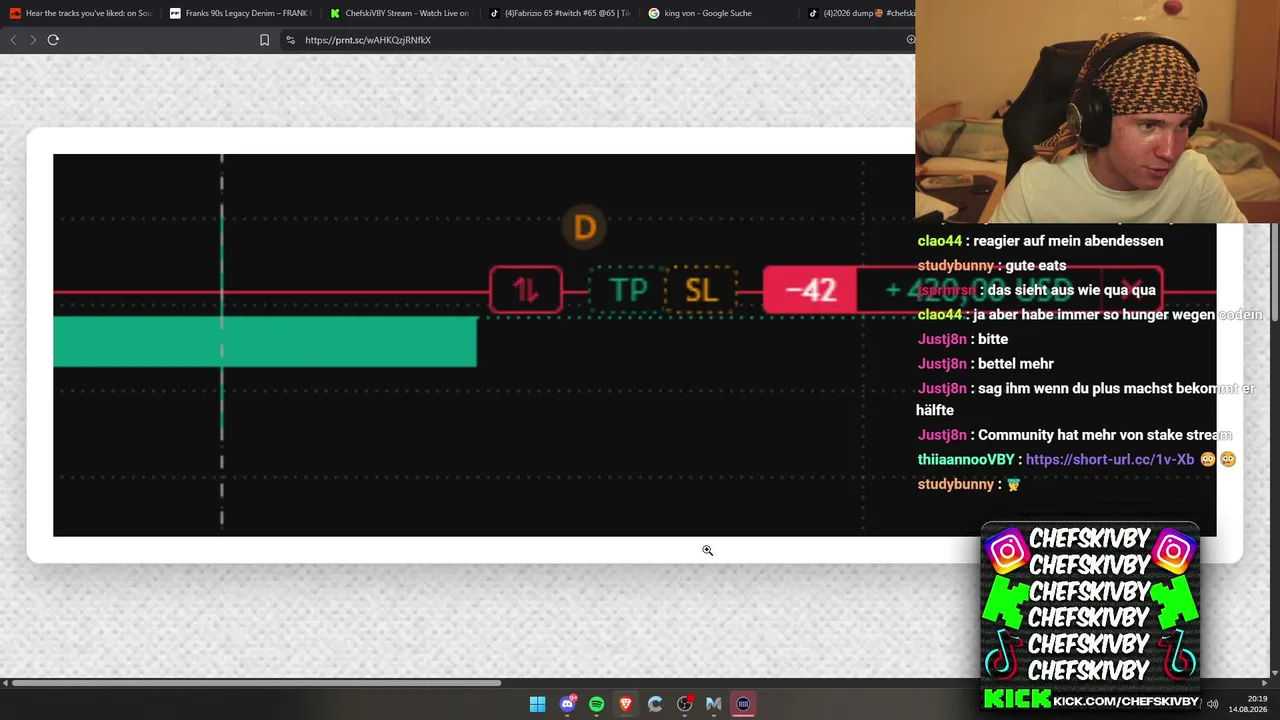This screenshot has height=720, width=1280.
Task: Open the 2026 dump TikTok tab
Action: tap(860, 13)
